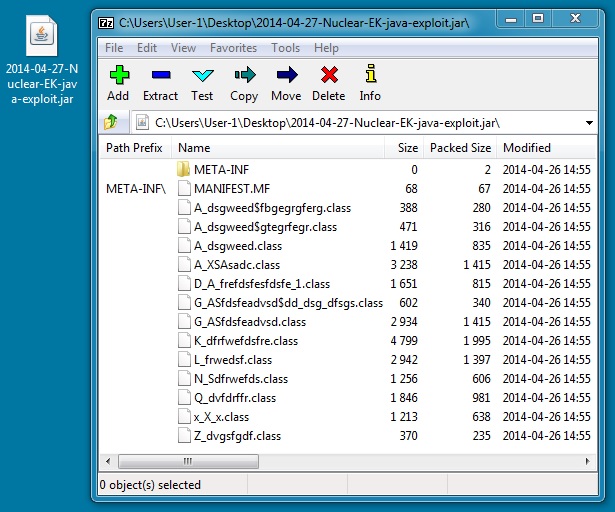The height and width of the screenshot is (512, 615).
Task: Click the Add toolbar icon
Action: (x=118, y=82)
